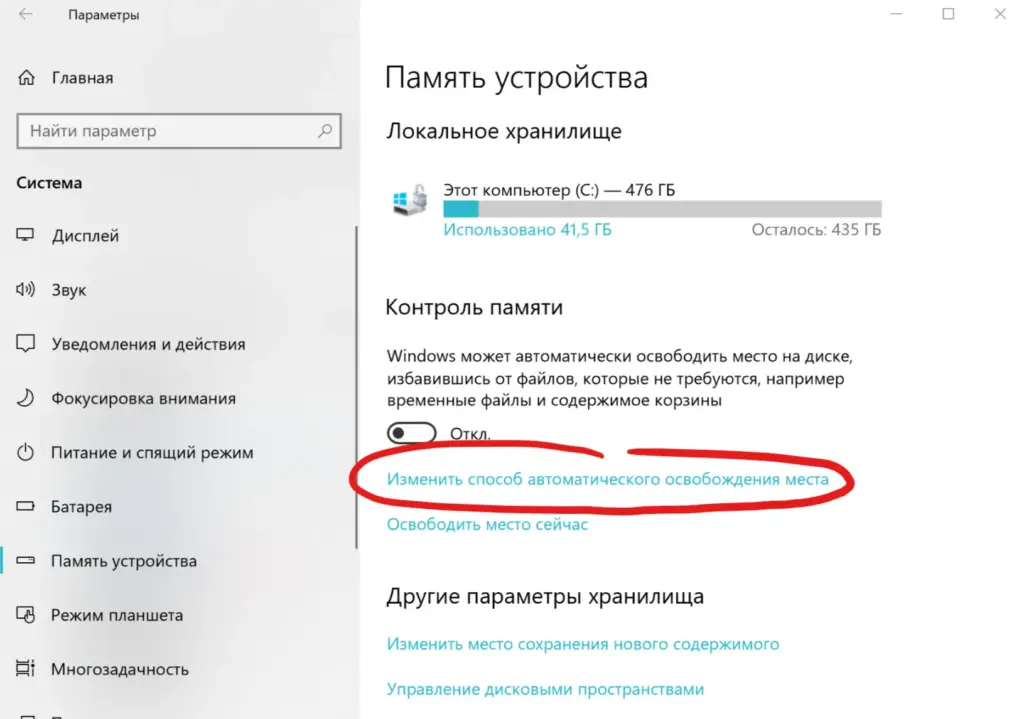Click the Осталось: 435 ГБ text

(x=816, y=230)
